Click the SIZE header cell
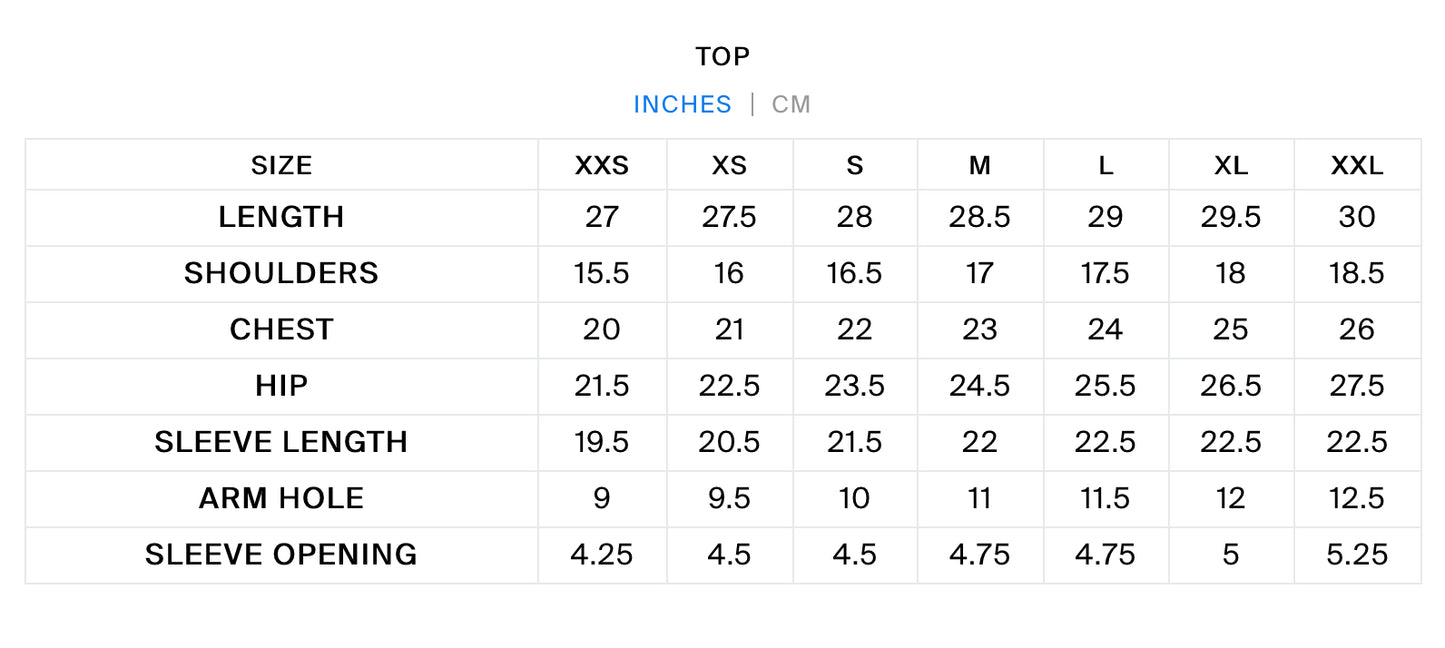The width and height of the screenshot is (1445, 648). click(282, 166)
